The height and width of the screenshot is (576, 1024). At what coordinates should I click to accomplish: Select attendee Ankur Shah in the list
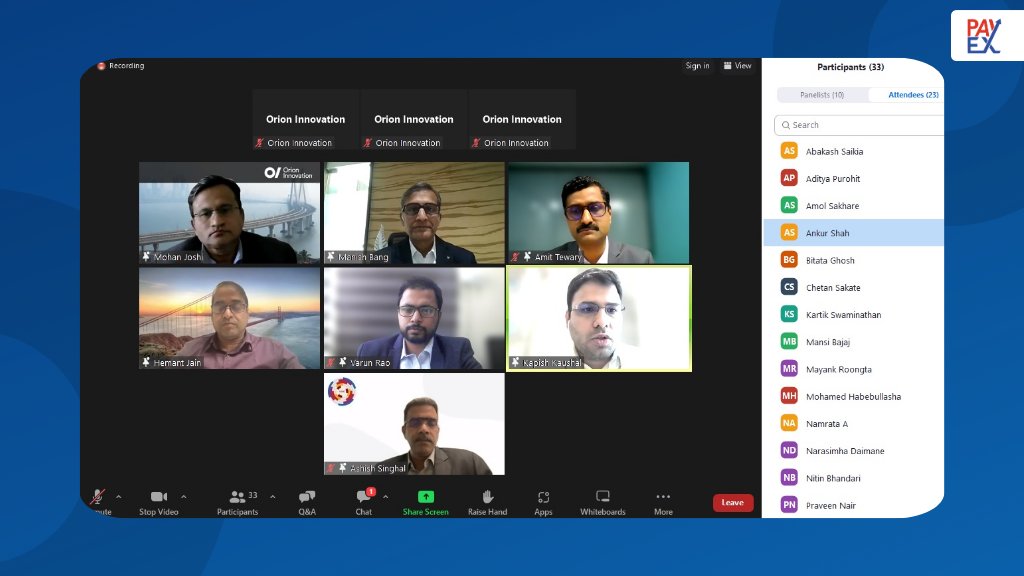(854, 232)
